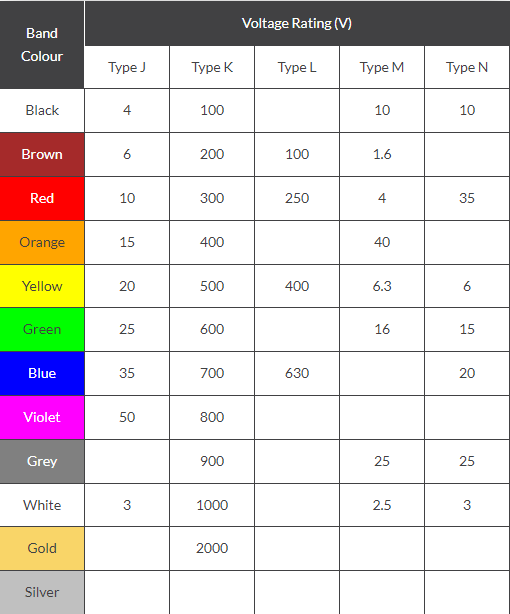Click the Type K column header

coord(212,67)
